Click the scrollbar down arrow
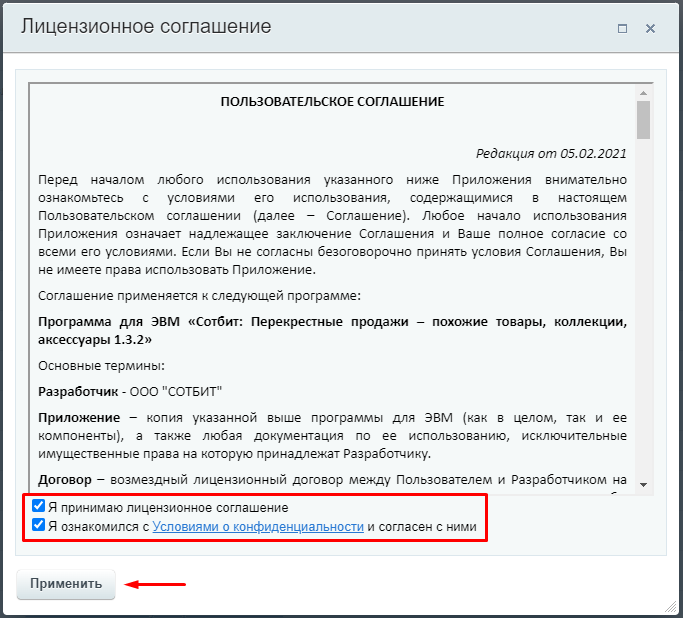The image size is (683, 618). coord(643,485)
